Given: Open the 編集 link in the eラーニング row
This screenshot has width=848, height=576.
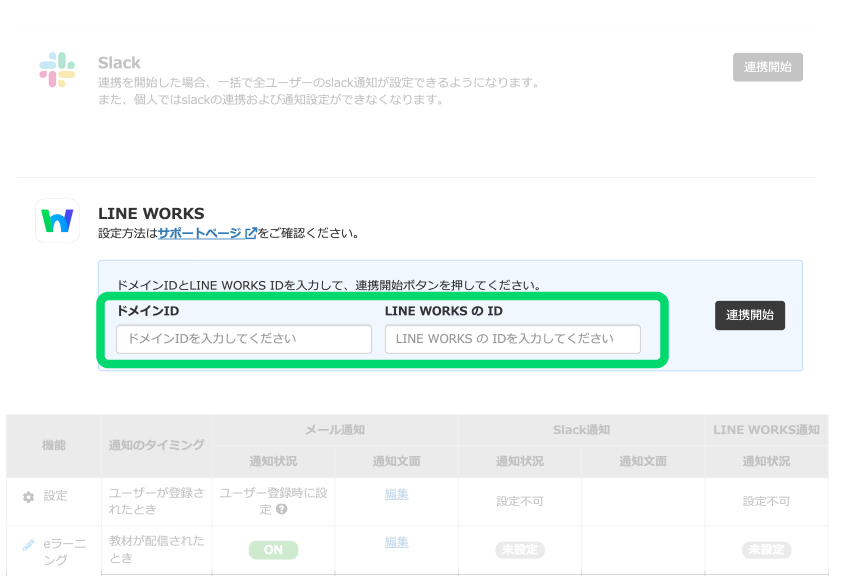Looking at the screenshot, I should tap(397, 542).
